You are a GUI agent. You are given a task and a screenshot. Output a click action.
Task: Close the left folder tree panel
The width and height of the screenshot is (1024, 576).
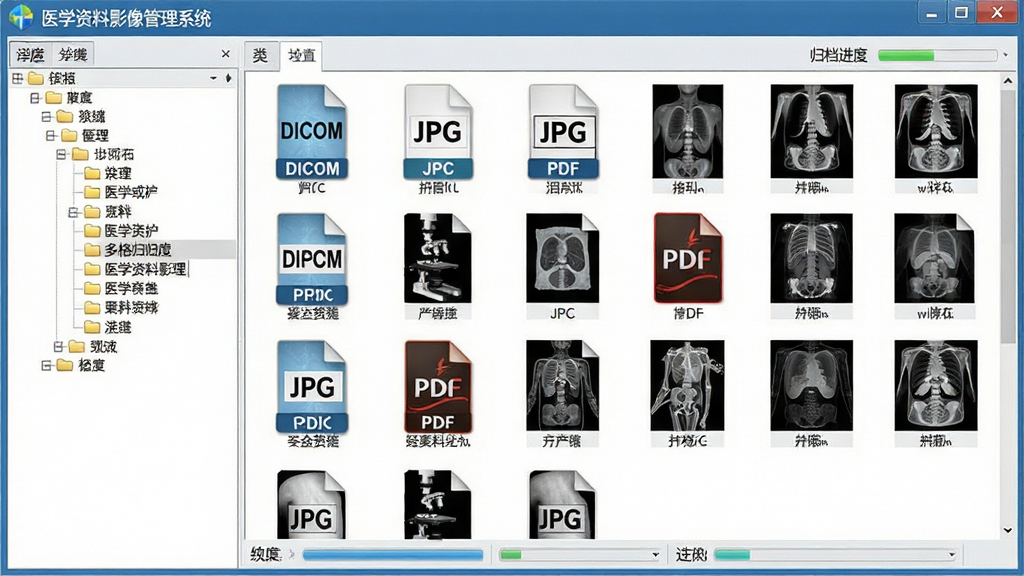pos(226,54)
